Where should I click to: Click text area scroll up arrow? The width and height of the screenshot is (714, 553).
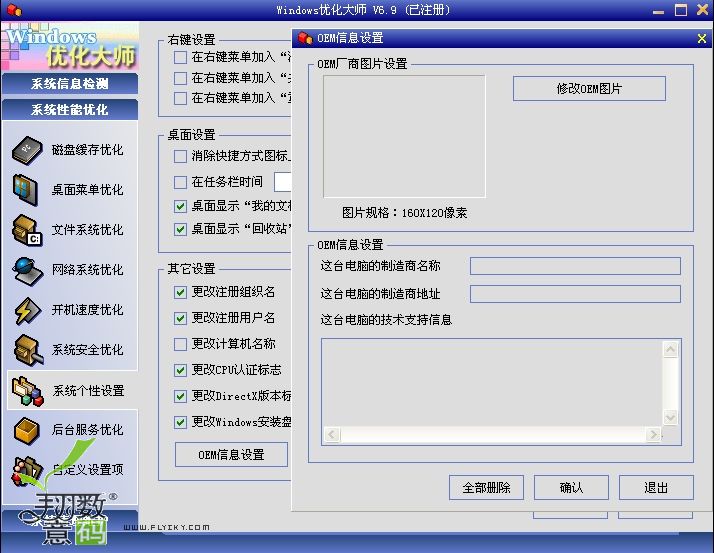670,349
